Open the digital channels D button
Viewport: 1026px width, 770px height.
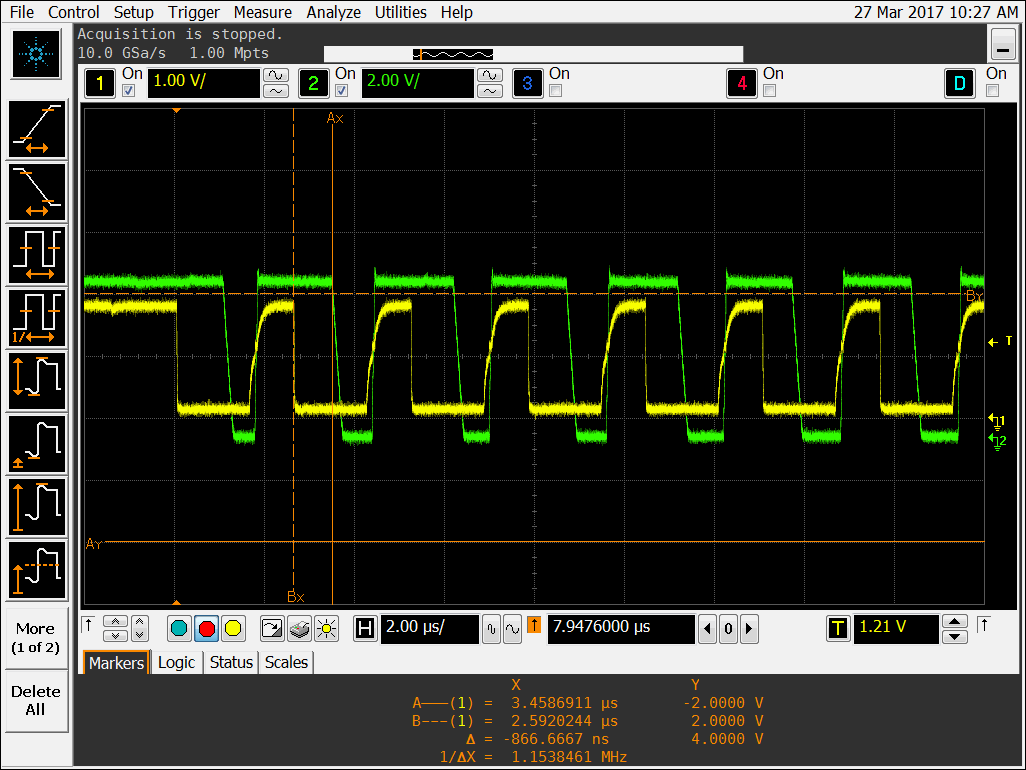click(x=960, y=83)
